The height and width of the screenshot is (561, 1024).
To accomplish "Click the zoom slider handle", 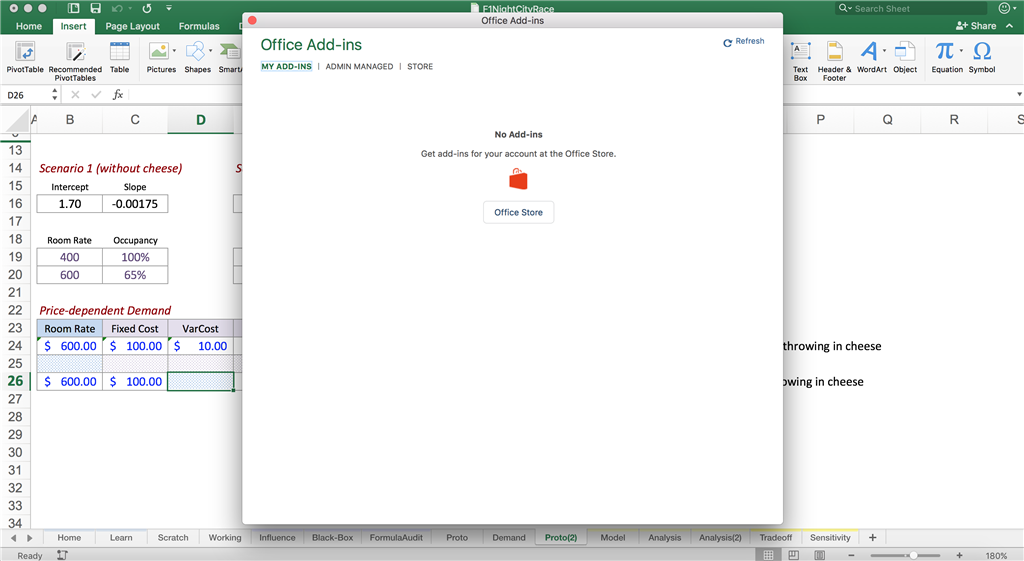I will pyautogui.click(x=914, y=555).
